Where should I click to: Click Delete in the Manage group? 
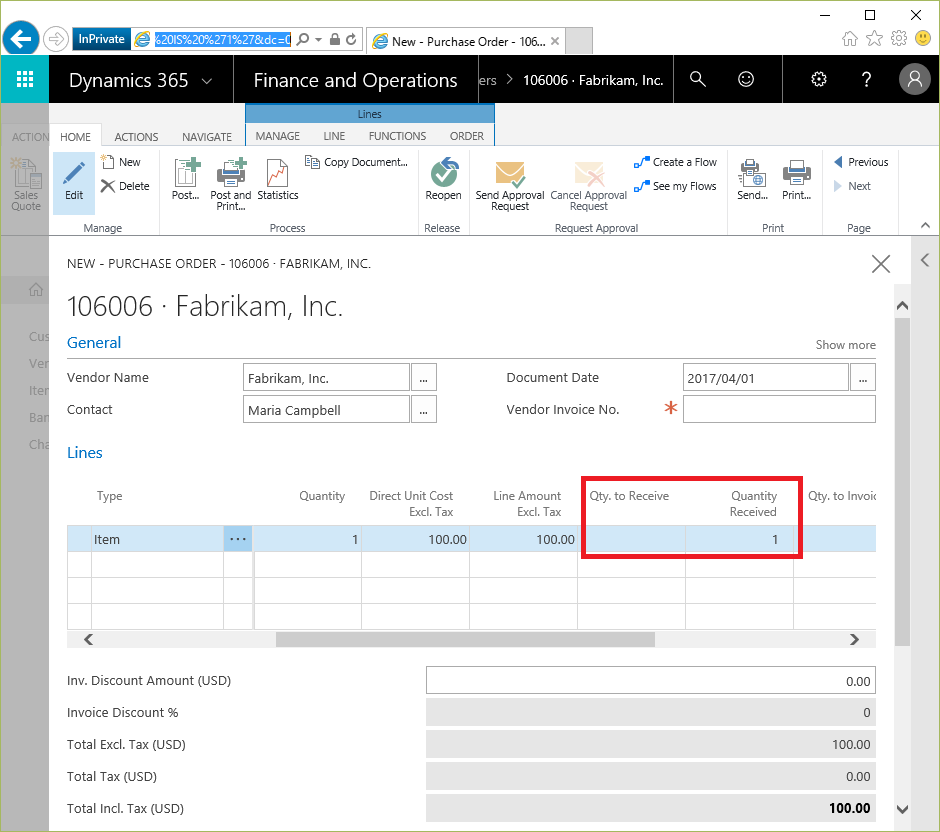pyautogui.click(x=126, y=186)
